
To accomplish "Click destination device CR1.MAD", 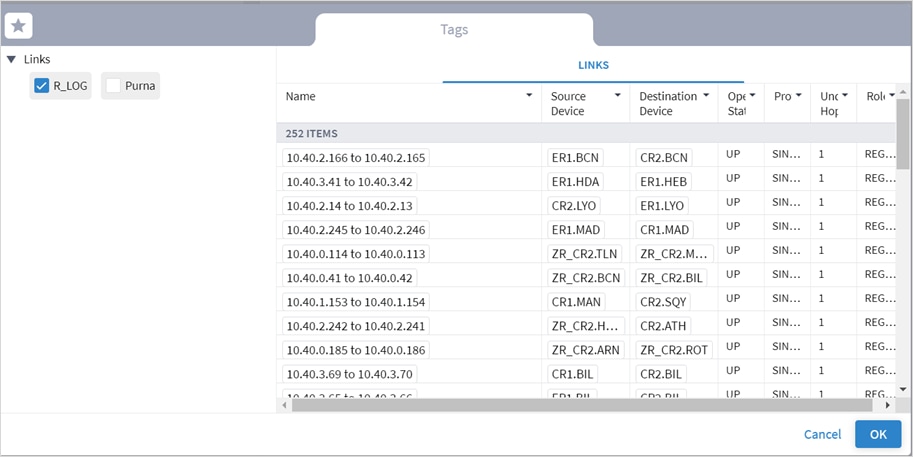I will pyautogui.click(x=664, y=229).
